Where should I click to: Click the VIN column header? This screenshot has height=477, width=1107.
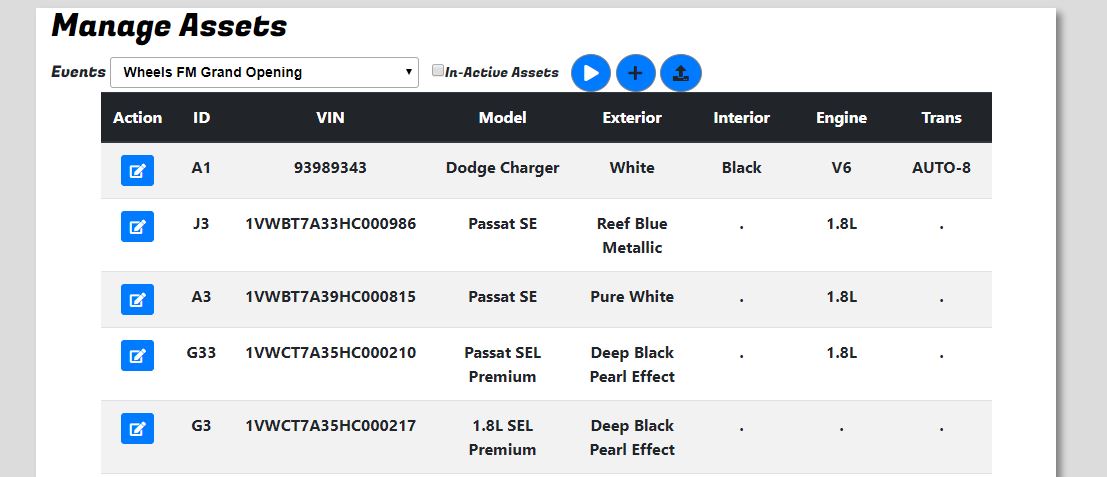coord(330,118)
